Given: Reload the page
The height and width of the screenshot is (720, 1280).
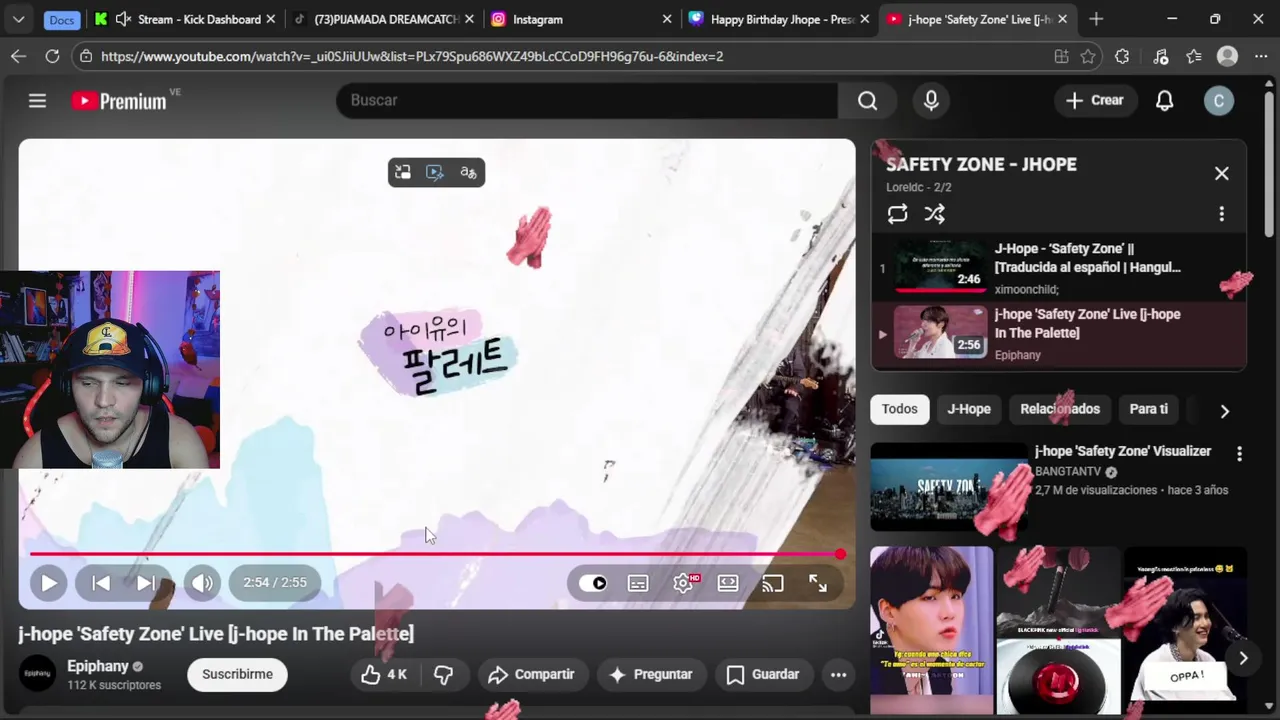Looking at the screenshot, I should 52,56.
